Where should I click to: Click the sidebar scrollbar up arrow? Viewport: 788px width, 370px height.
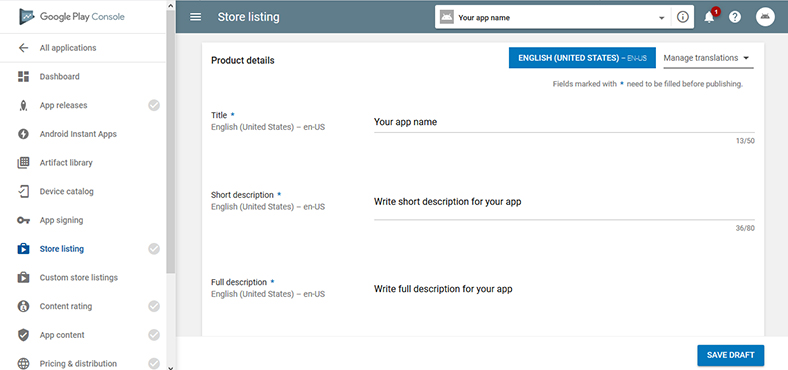coord(170,6)
